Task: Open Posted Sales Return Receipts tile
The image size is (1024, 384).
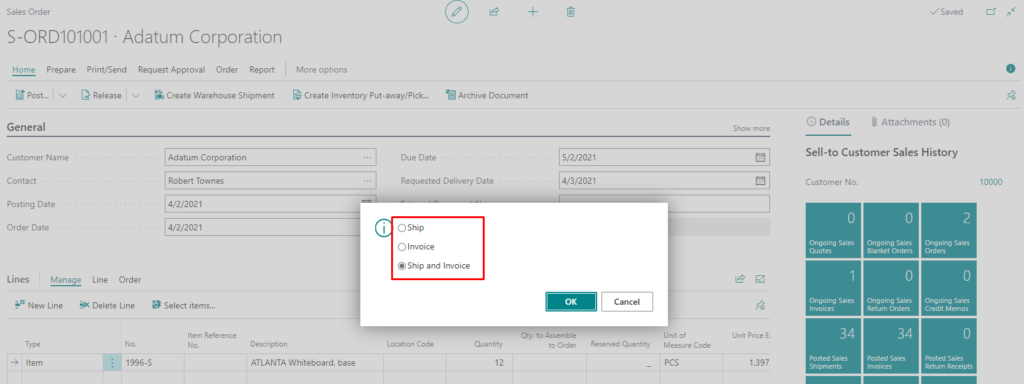Action: (949, 346)
